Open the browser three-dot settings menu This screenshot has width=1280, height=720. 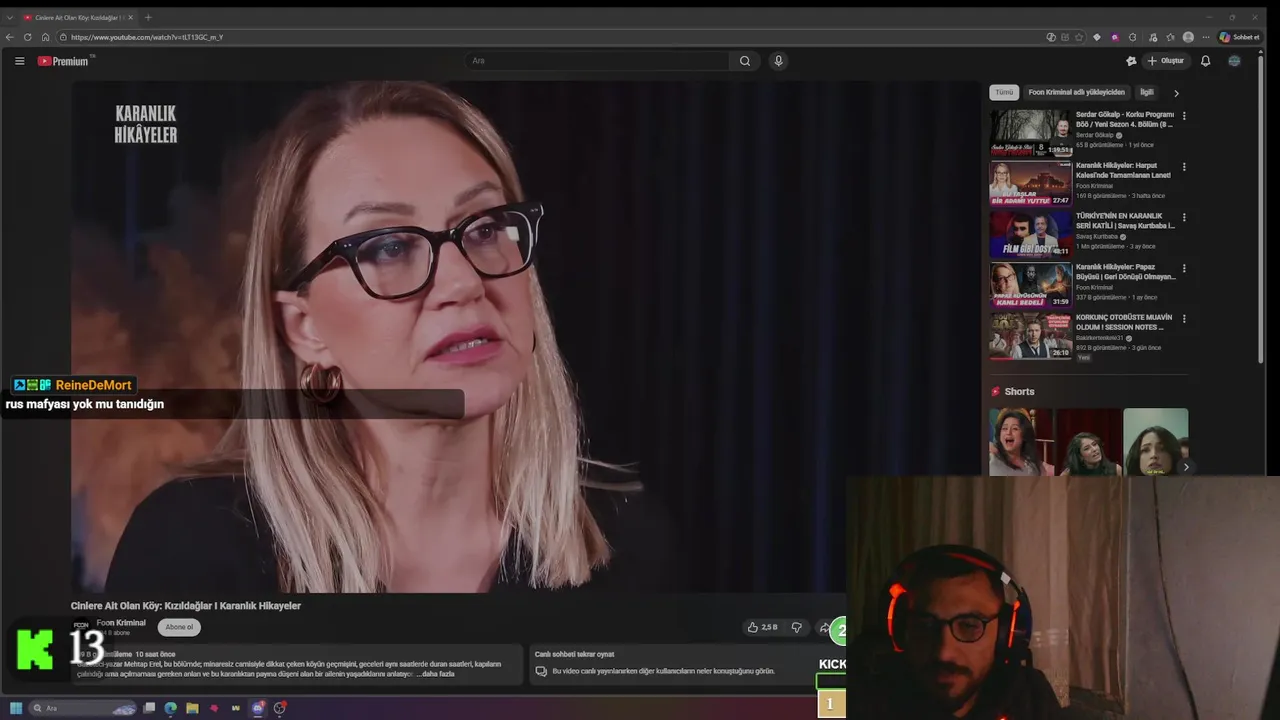1205,37
